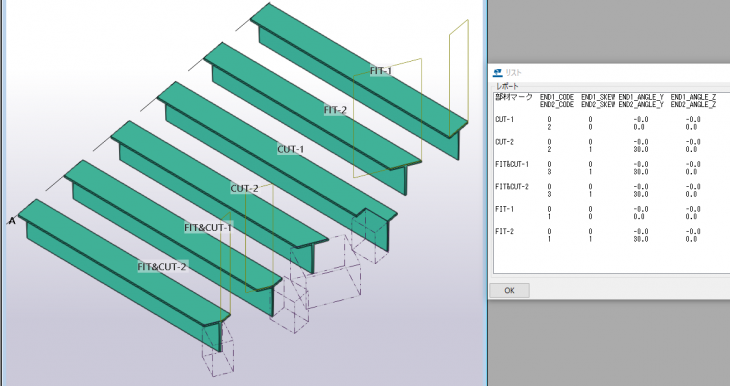The height and width of the screenshot is (386, 730).
Task: Select the FIT&CUT-2 label in the 3D view
Action: pyautogui.click(x=162, y=267)
